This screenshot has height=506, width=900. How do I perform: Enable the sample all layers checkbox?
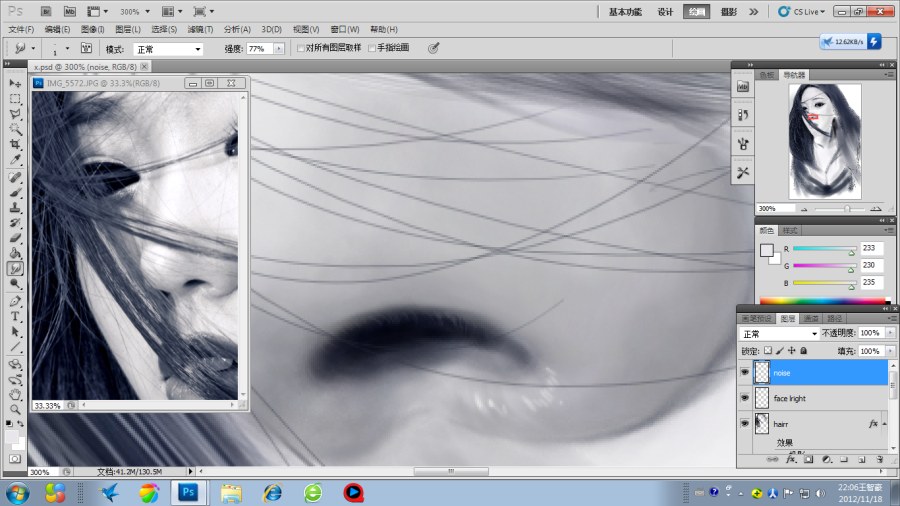coord(300,48)
